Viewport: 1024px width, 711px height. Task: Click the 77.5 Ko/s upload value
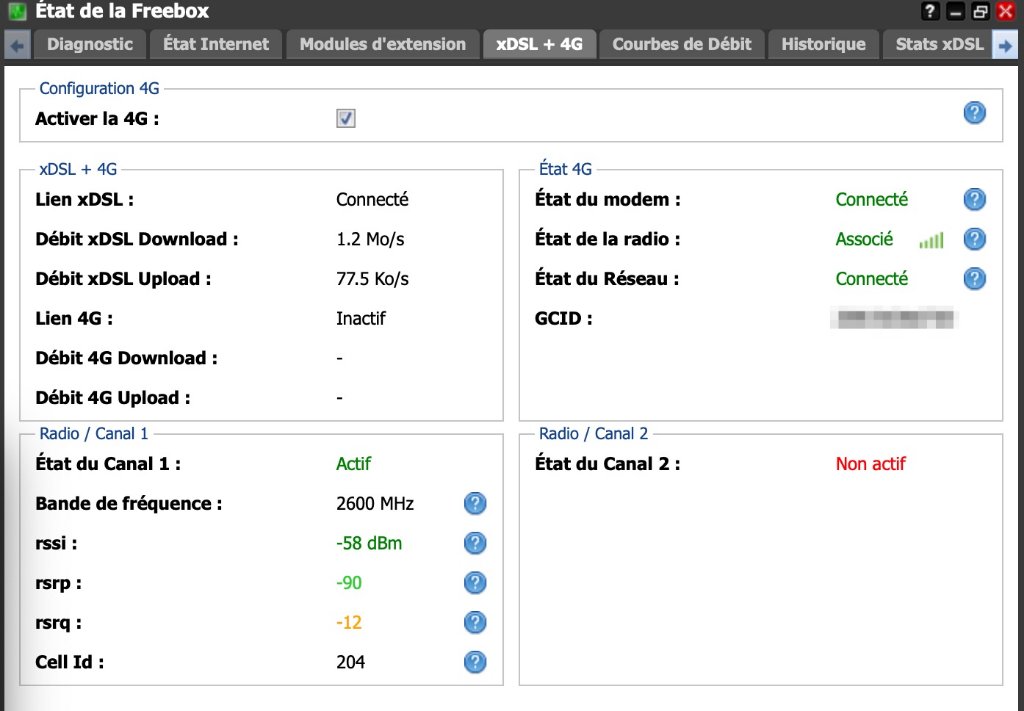tap(372, 279)
